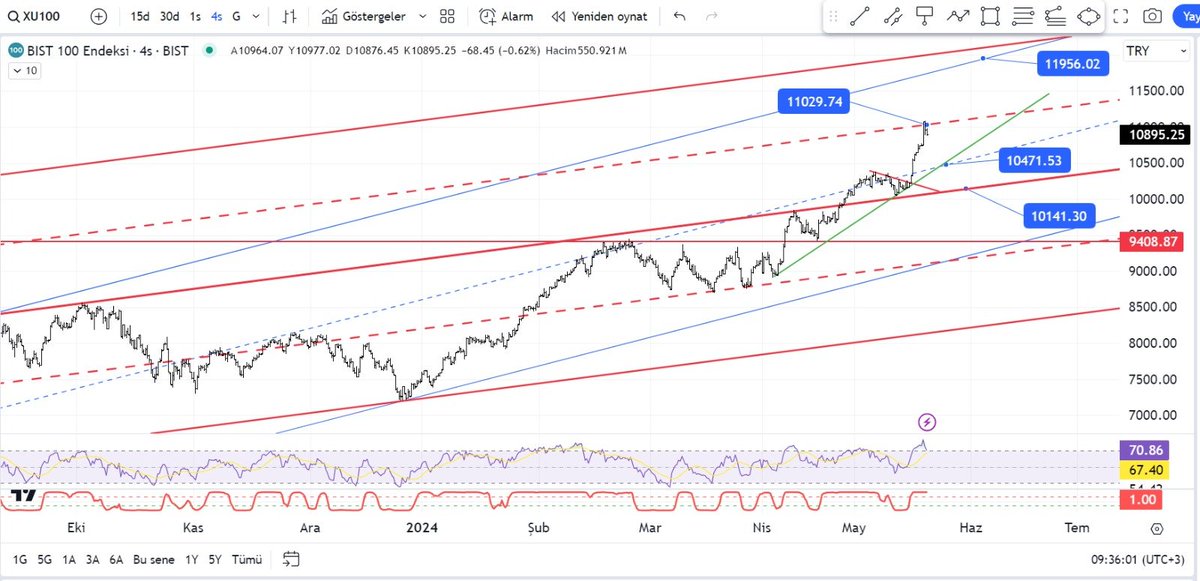Click the 11029.74 callout label
The width and height of the screenshot is (1200, 581).
pos(812,101)
